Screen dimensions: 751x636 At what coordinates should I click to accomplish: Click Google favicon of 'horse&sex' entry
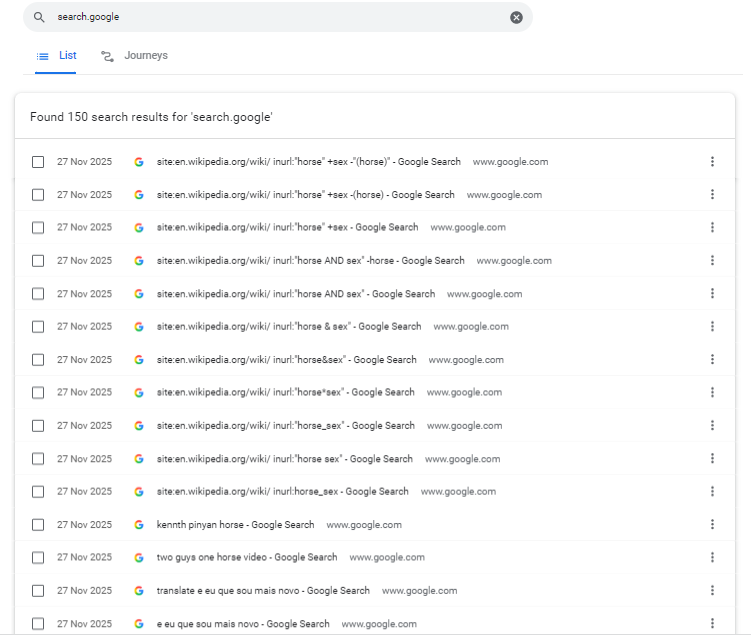(139, 360)
